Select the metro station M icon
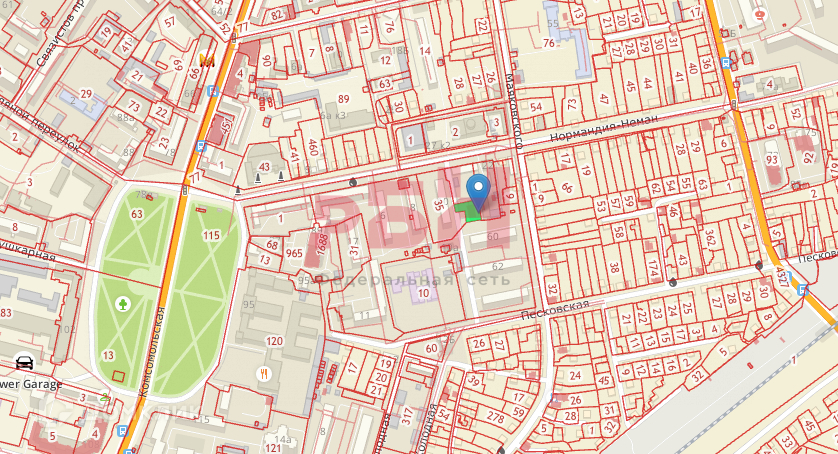 (207, 60)
